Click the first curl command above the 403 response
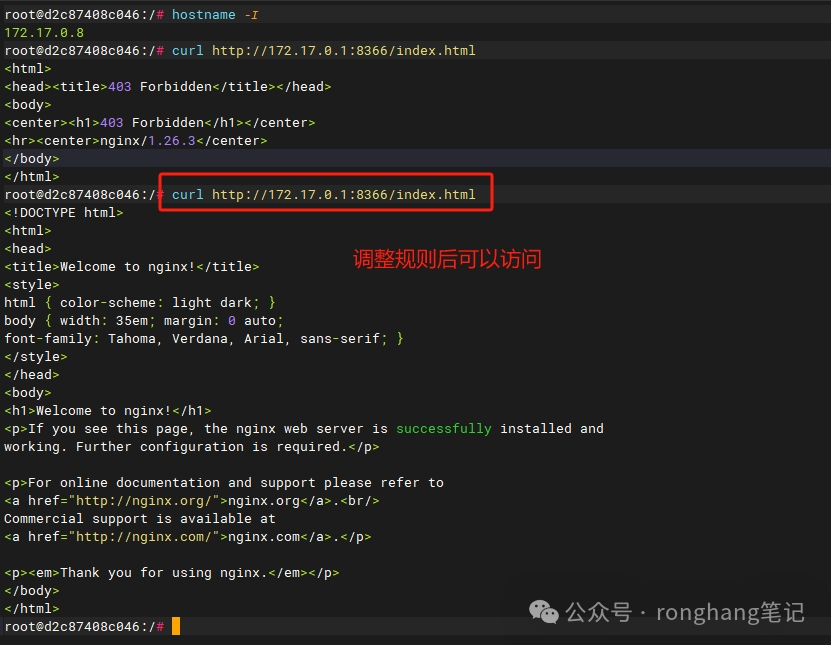The width and height of the screenshot is (831, 645). (x=323, y=50)
